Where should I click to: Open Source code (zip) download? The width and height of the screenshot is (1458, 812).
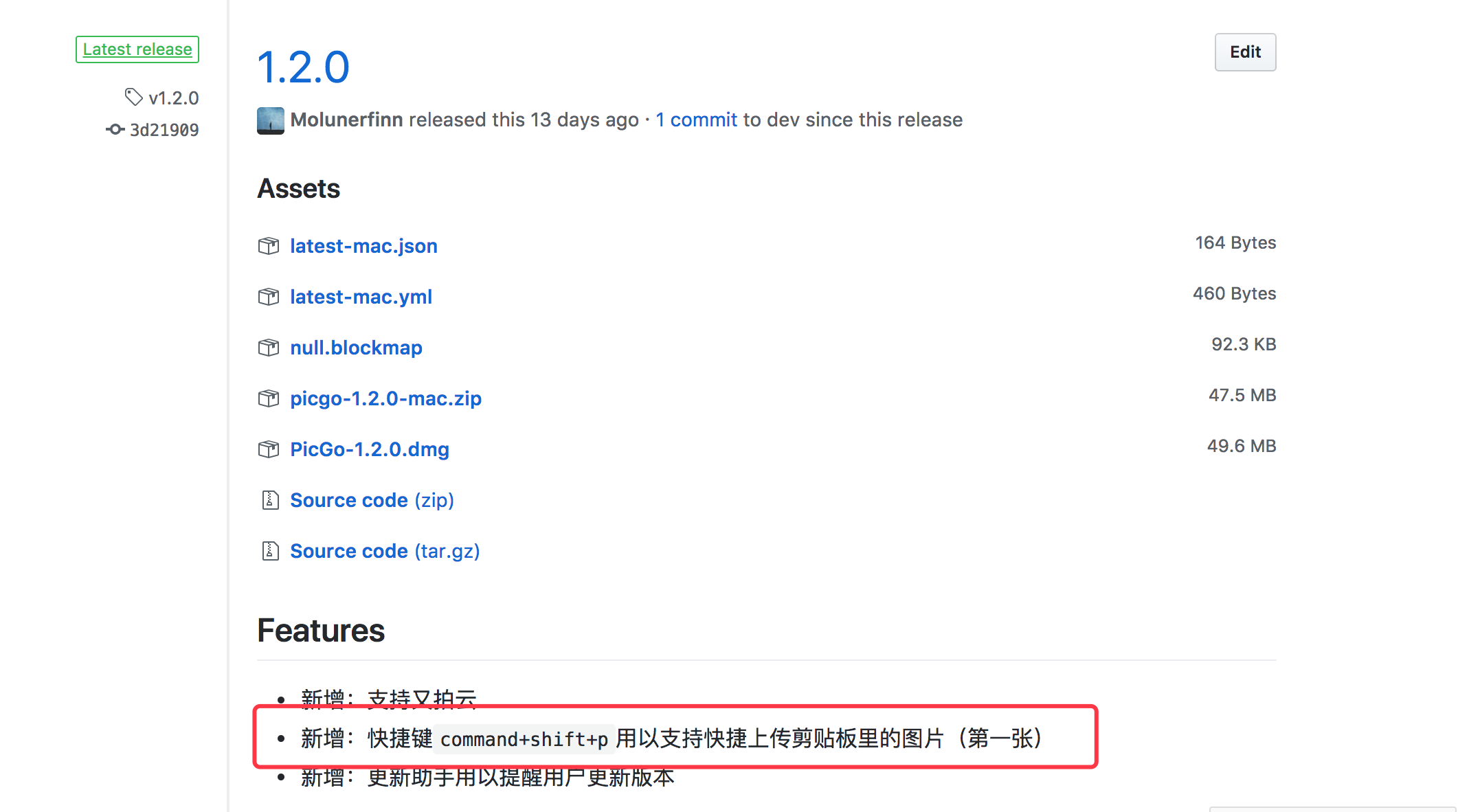[372, 499]
